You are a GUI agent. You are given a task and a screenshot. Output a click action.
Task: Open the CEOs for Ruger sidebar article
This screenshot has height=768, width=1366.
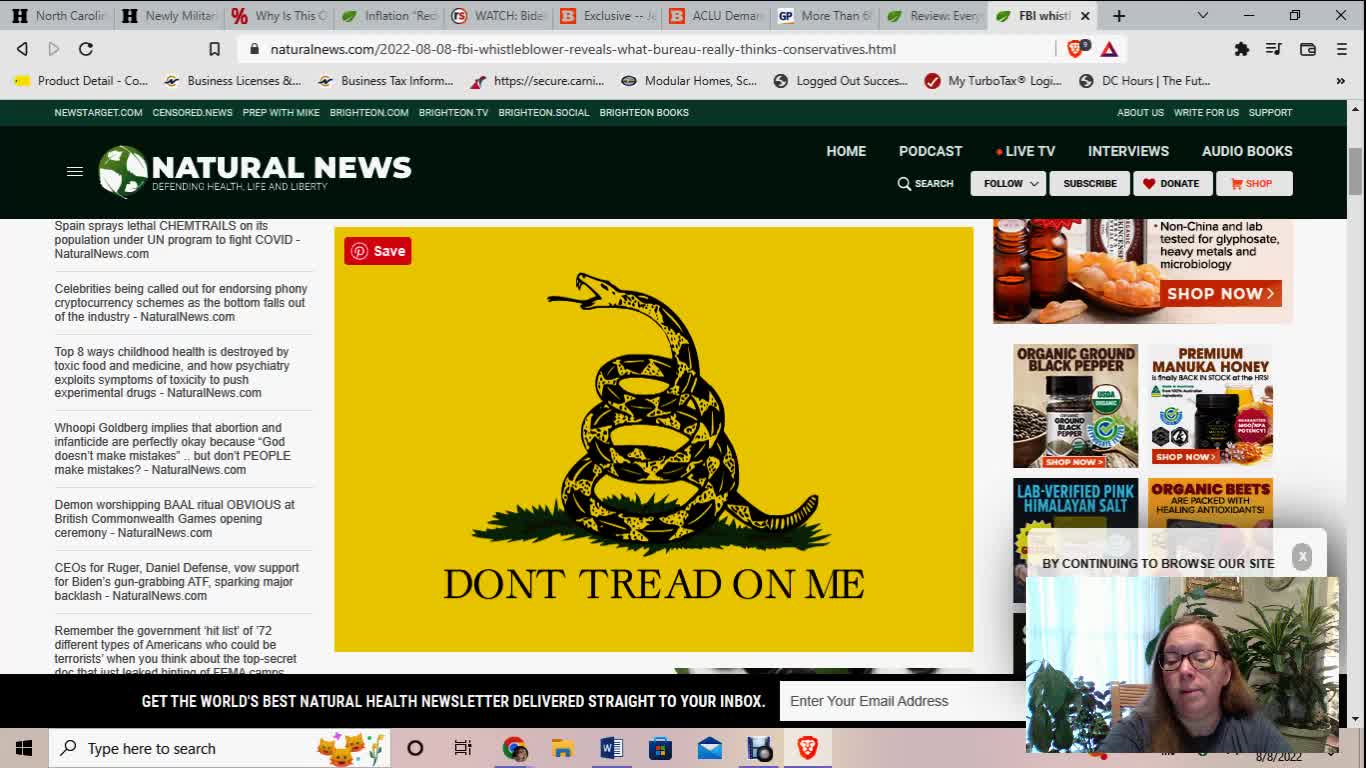click(176, 582)
